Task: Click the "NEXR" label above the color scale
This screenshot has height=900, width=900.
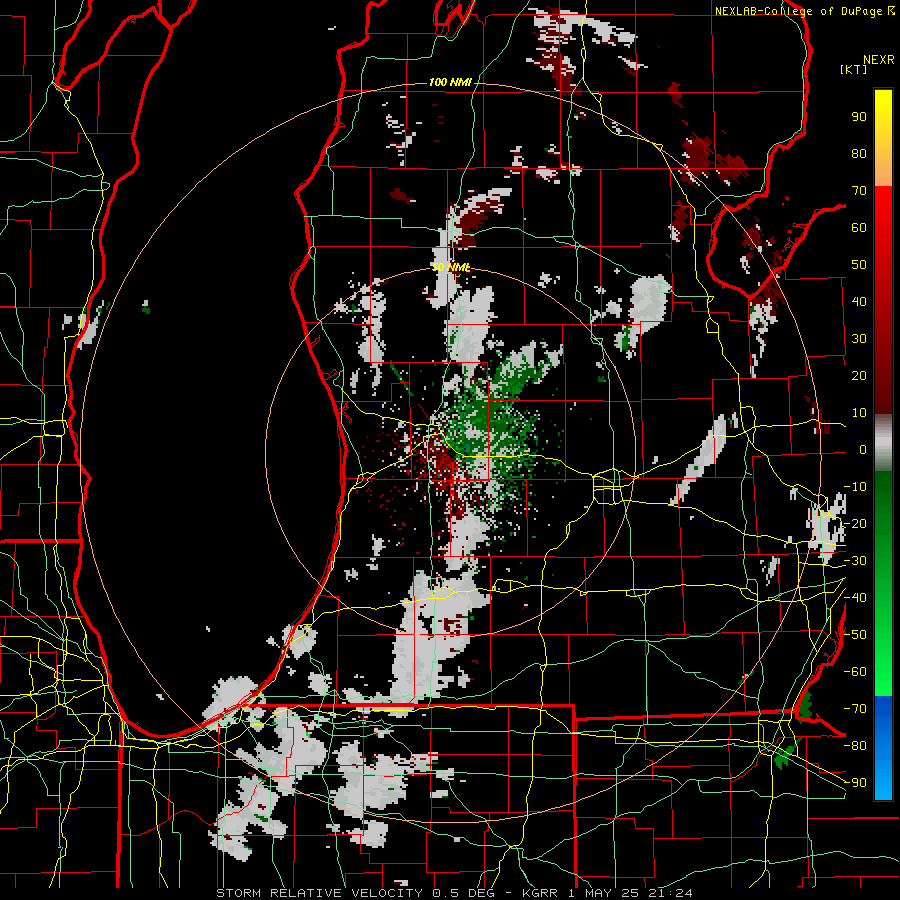Action: 879,60
